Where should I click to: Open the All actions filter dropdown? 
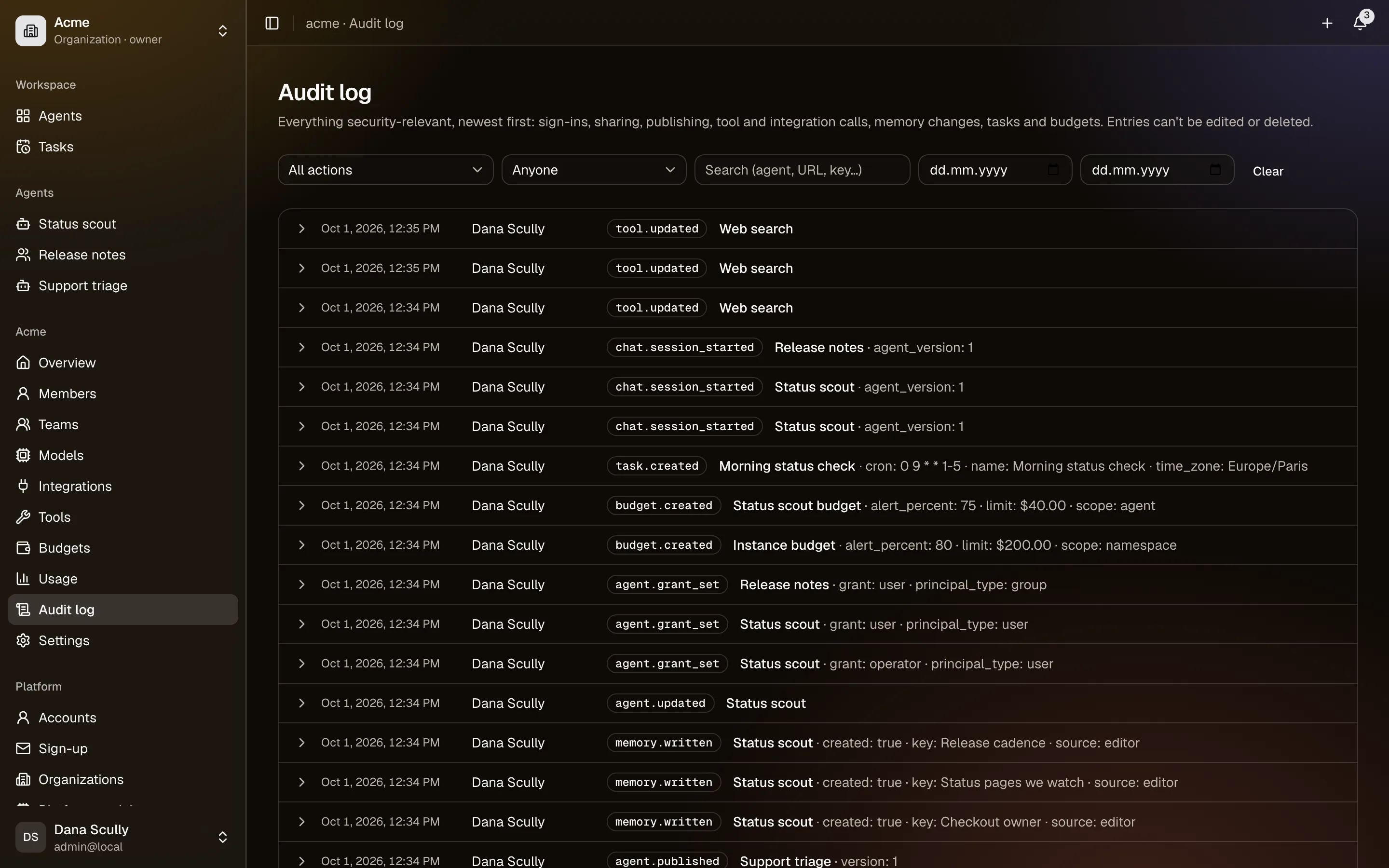pos(386,170)
